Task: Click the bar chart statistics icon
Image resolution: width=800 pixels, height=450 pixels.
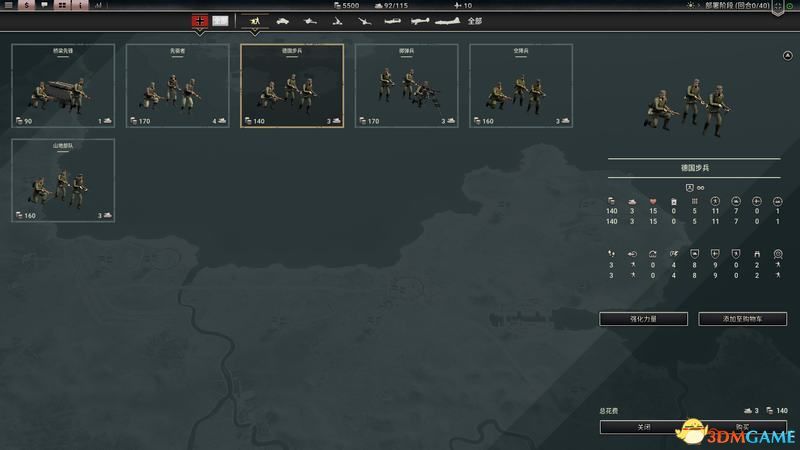Action: click(x=98, y=5)
